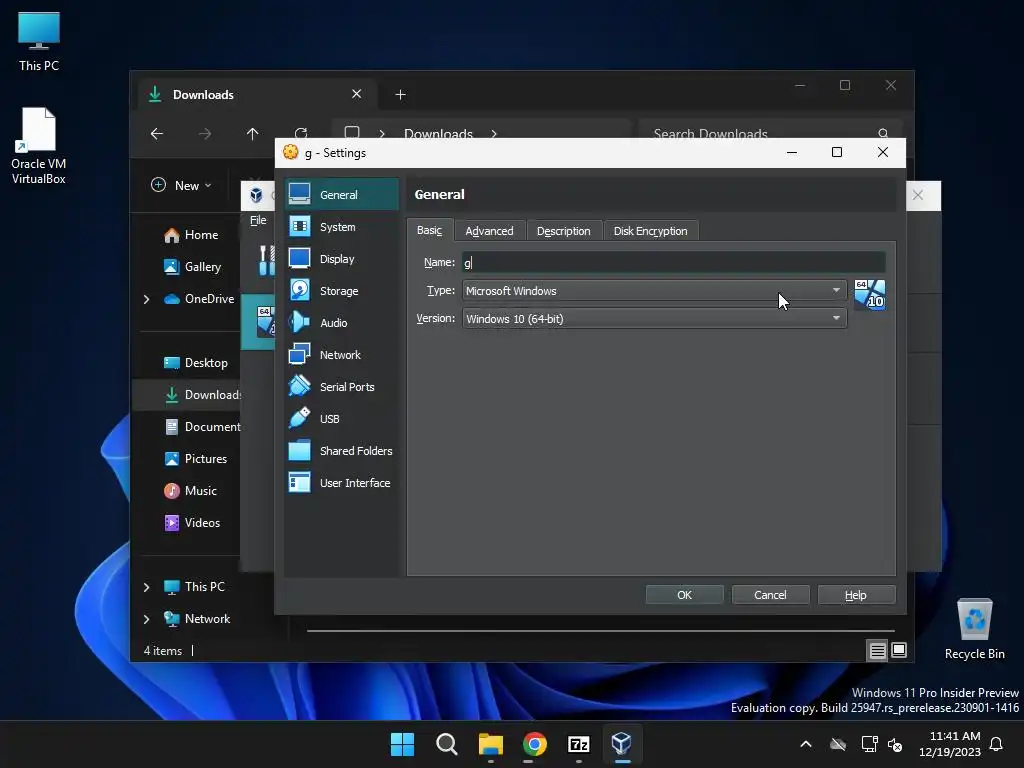This screenshot has height=768, width=1024.
Task: Open the Windows Start menu
Action: coord(402,744)
